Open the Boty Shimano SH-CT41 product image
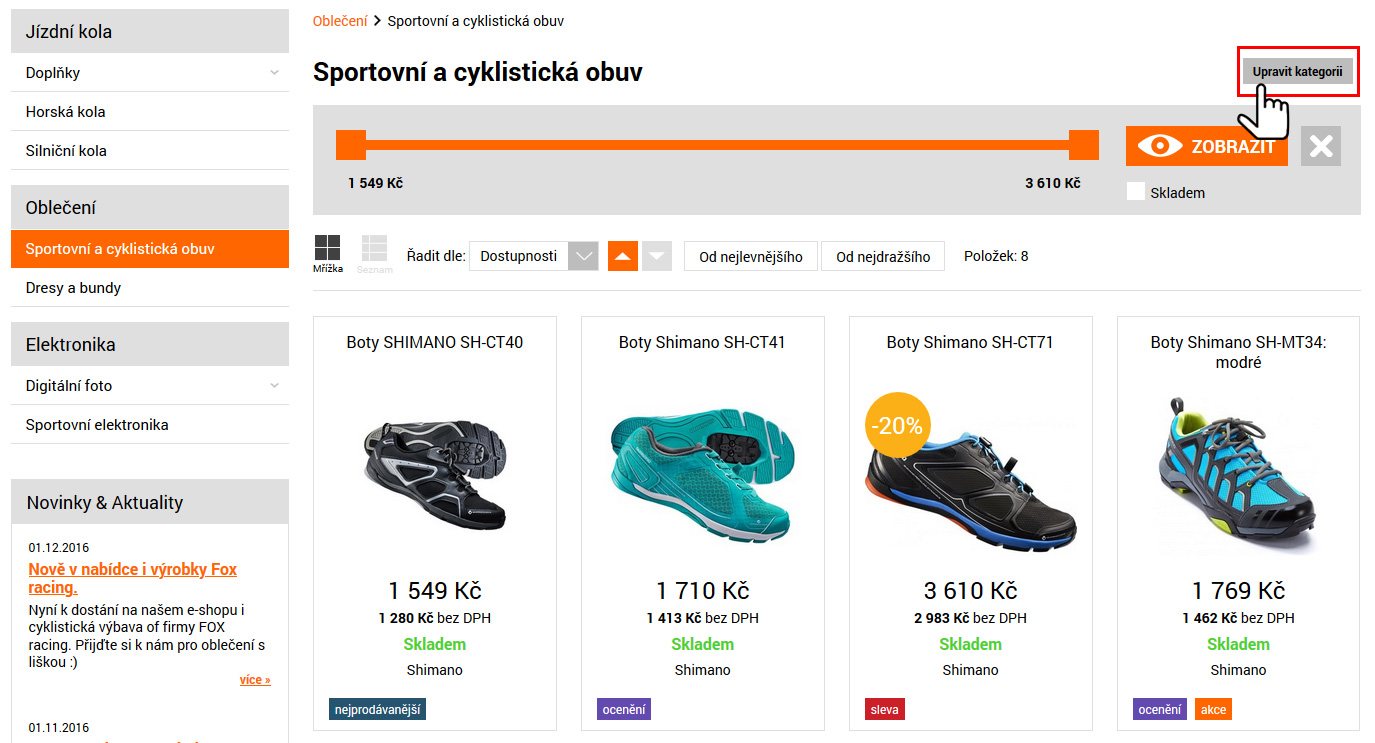Image resolution: width=1375 pixels, height=743 pixels. tap(702, 468)
